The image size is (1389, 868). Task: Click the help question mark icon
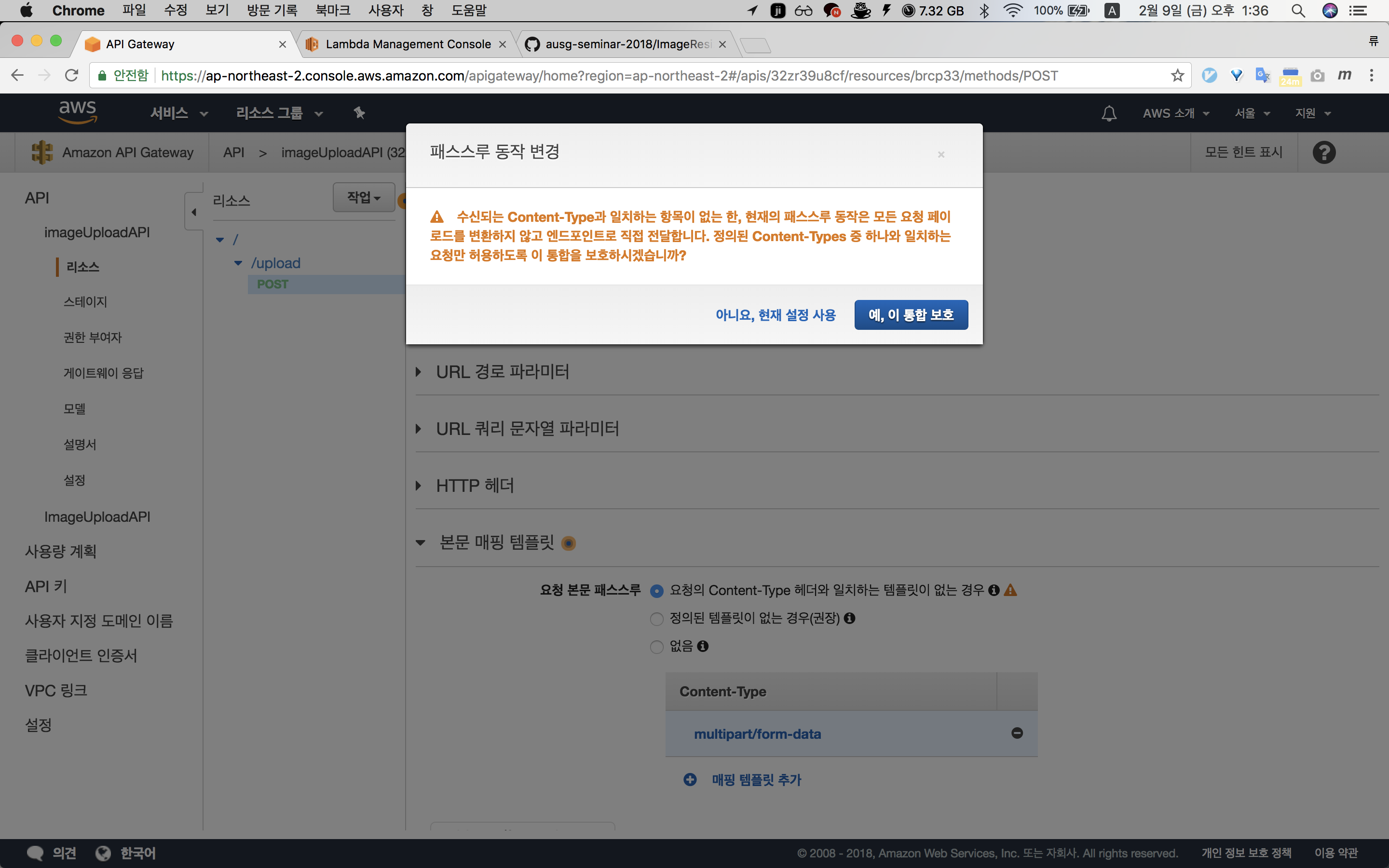pyautogui.click(x=1323, y=152)
